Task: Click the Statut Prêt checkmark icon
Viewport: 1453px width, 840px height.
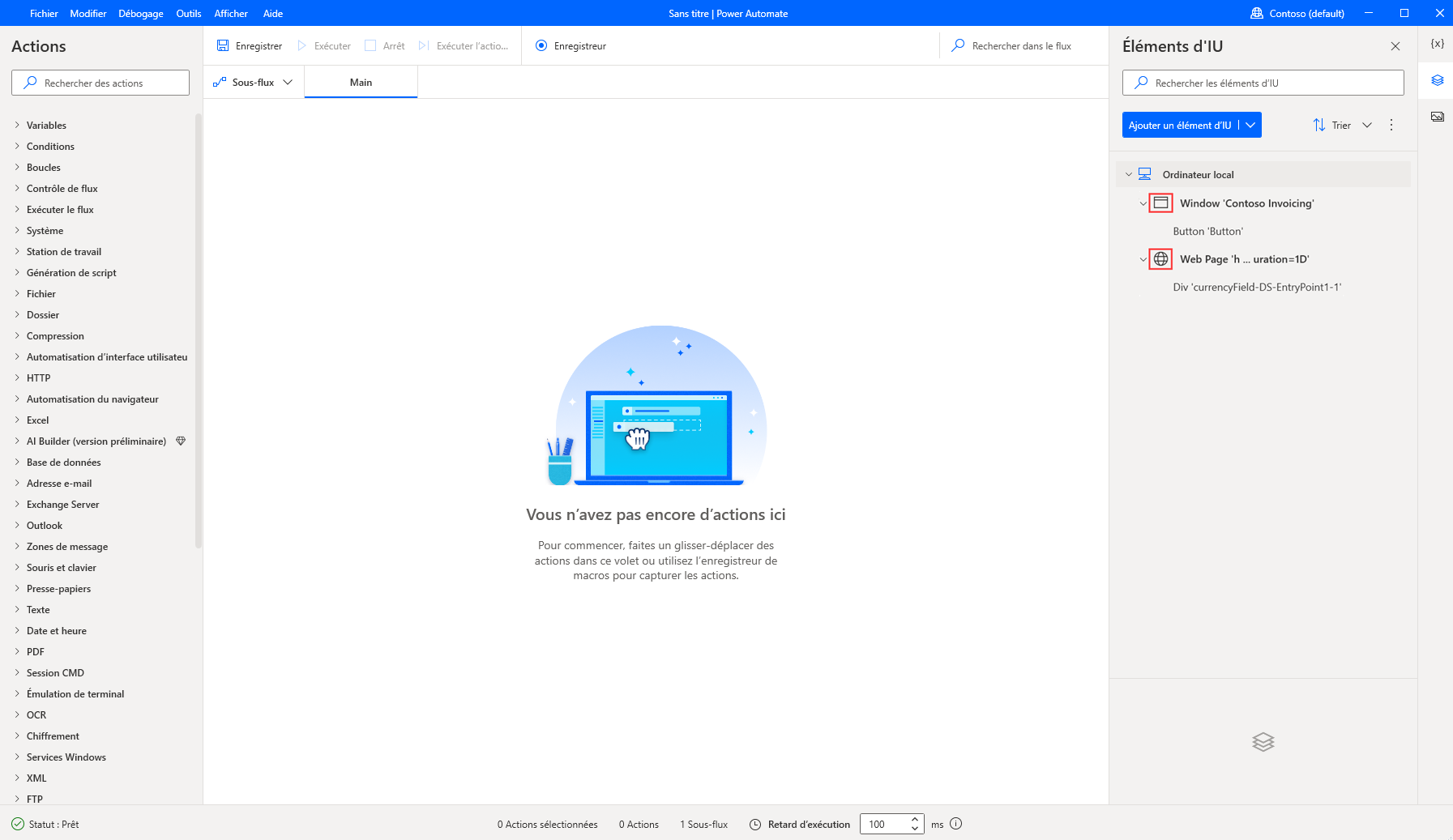Action: point(16,824)
